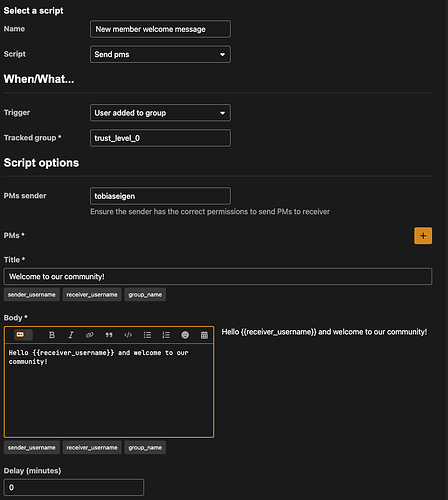
Task: Insert receiver_username placeholder below Body editor
Action: coord(92,448)
